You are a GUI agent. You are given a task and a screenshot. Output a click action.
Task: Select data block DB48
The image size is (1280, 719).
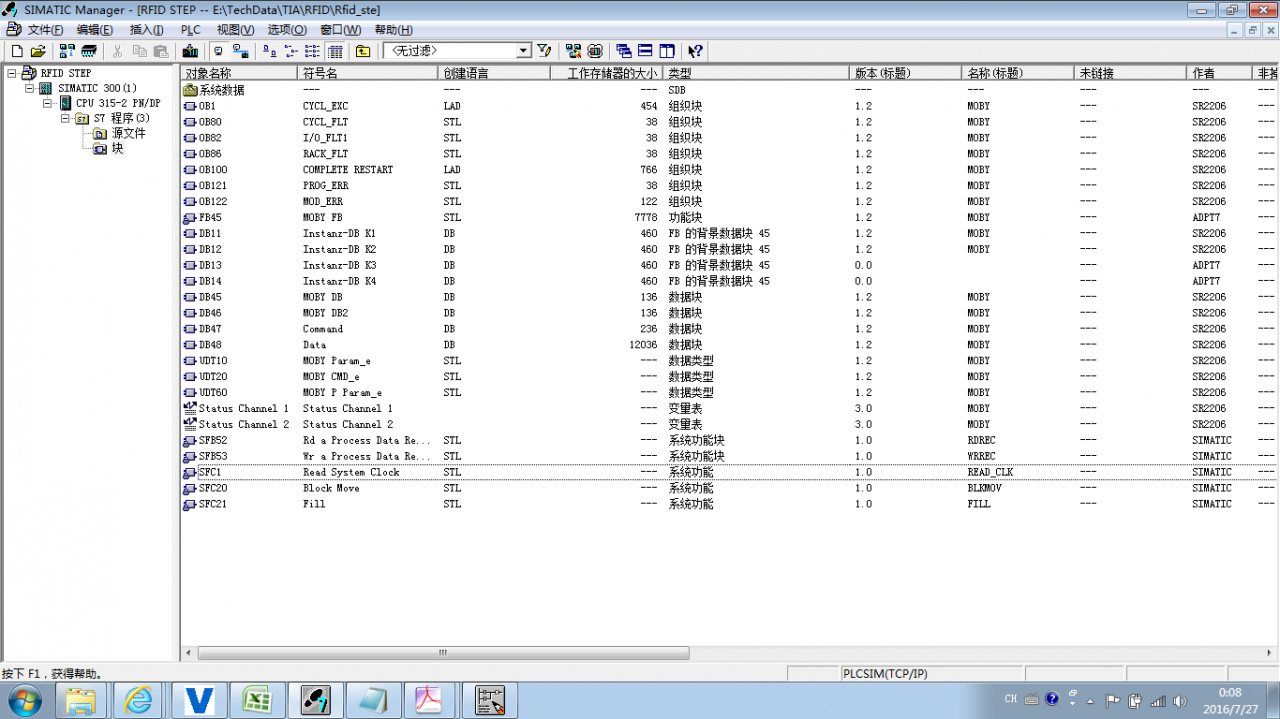(203, 345)
